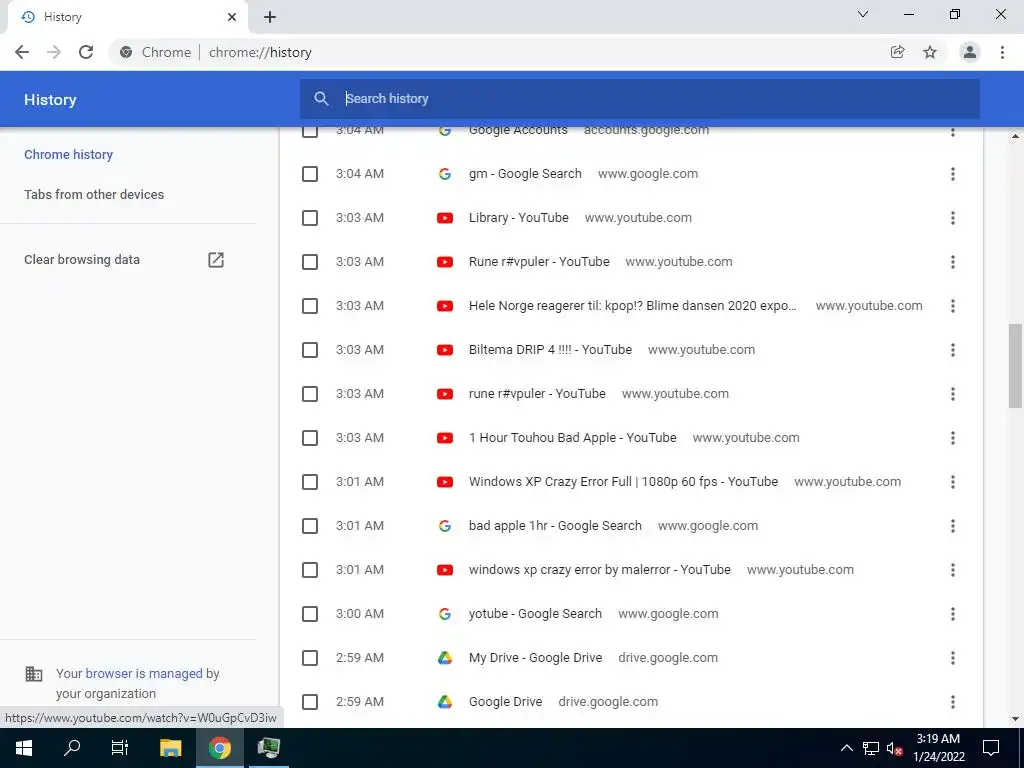
Task: Select checkbox for gm - Google Search entry
Action: tap(310, 174)
